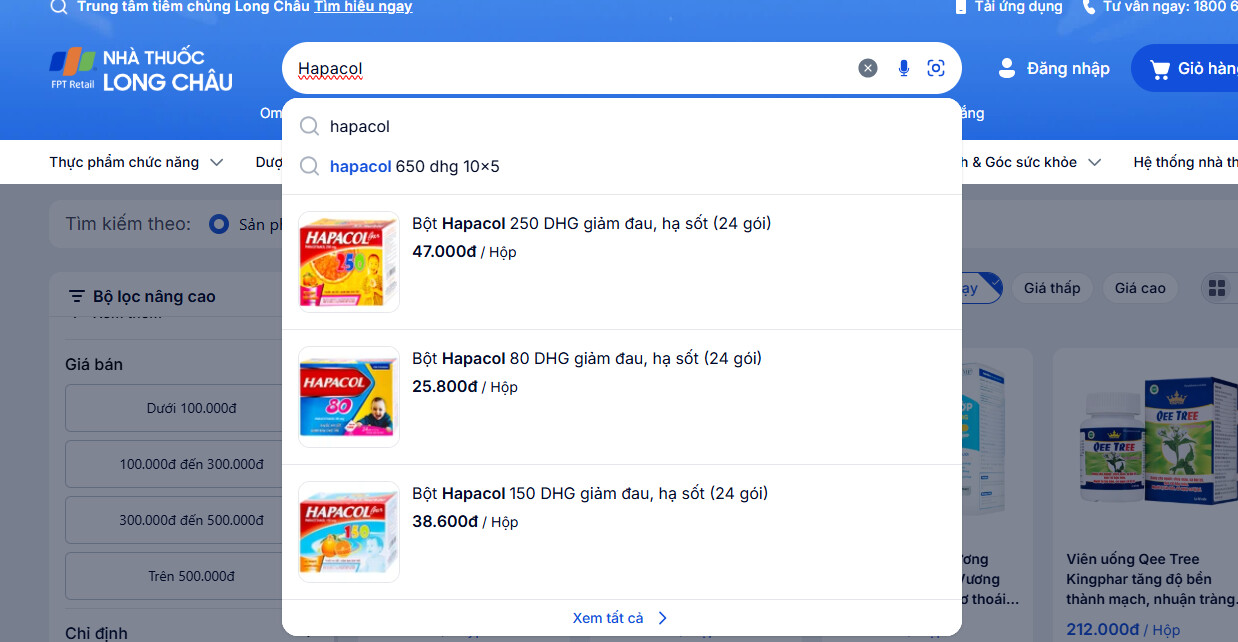Expand Góc sức khỏe menu chevron
The image size is (1238, 642).
coord(1094,162)
